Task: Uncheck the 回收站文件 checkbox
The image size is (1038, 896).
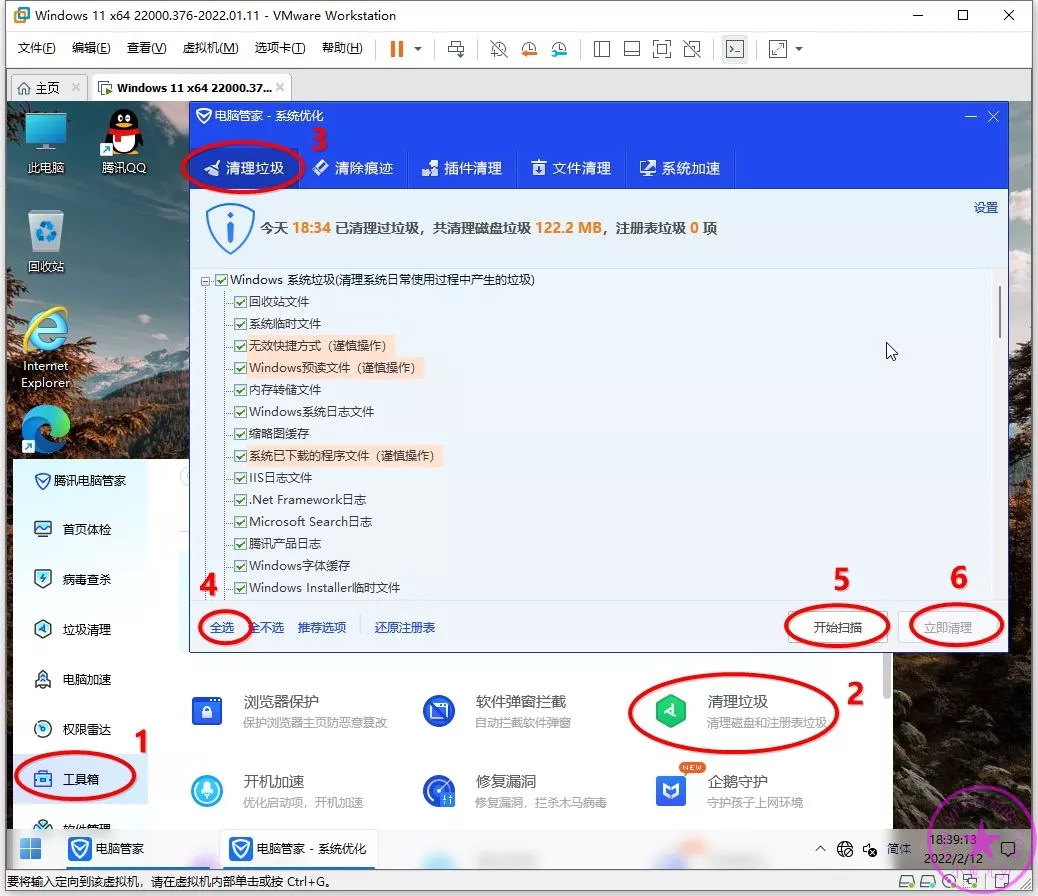Action: pos(240,302)
